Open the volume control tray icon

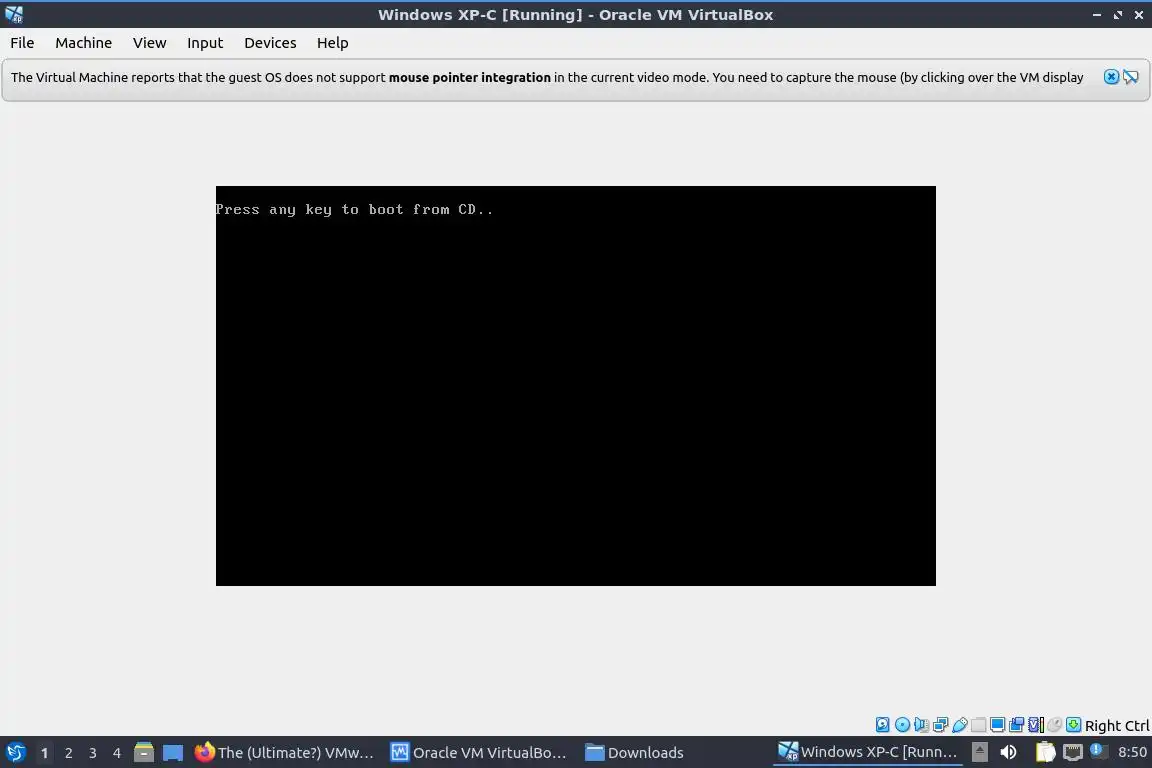click(1008, 752)
